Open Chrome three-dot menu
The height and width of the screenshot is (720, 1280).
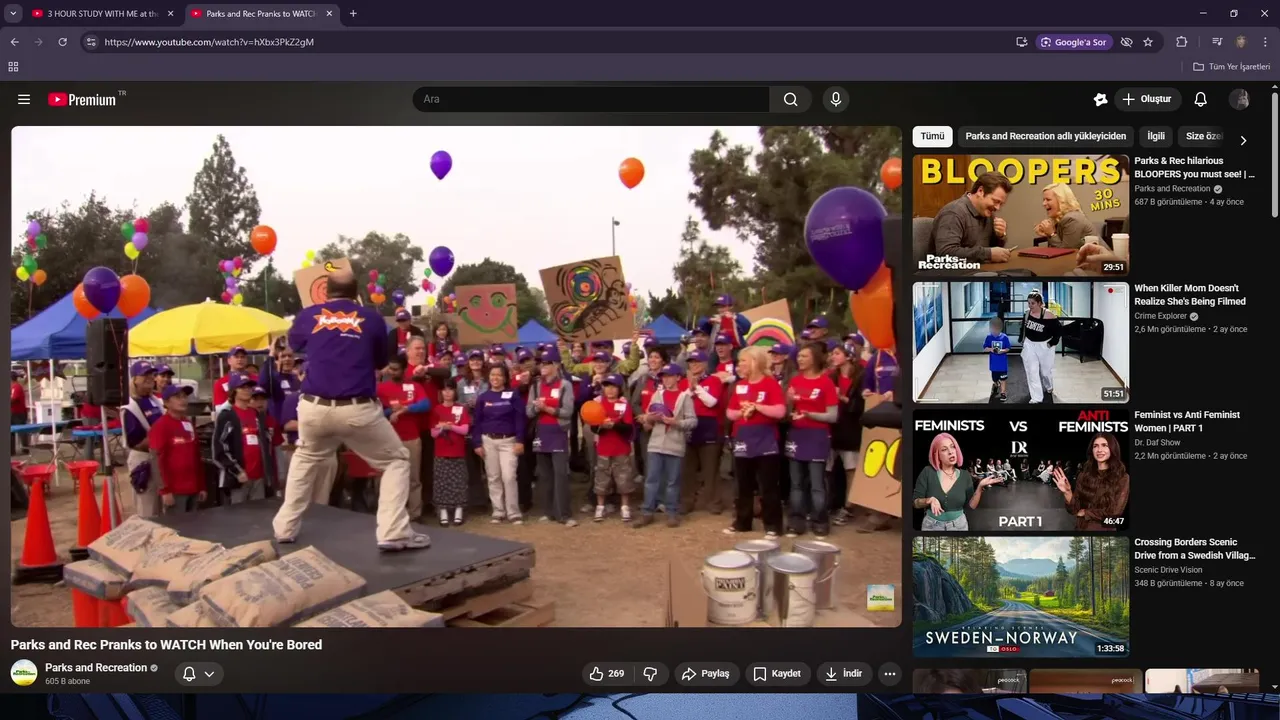pyautogui.click(x=1265, y=42)
